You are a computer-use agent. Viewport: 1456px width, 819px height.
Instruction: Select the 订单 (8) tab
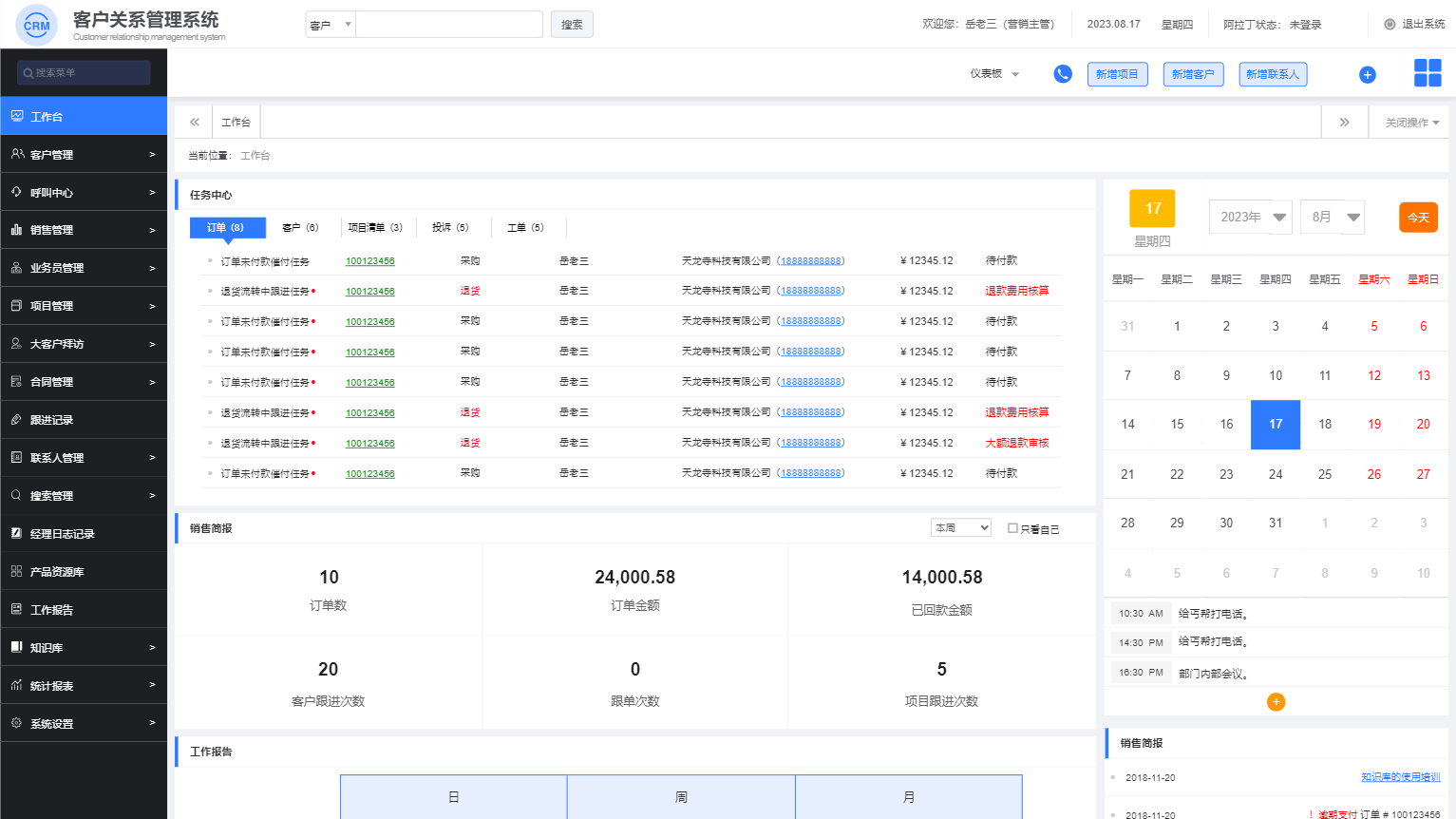click(x=228, y=228)
